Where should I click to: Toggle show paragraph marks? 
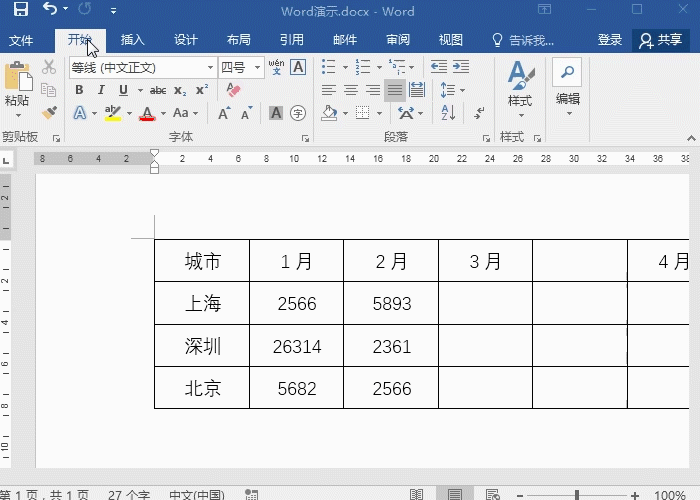pyautogui.click(x=480, y=113)
